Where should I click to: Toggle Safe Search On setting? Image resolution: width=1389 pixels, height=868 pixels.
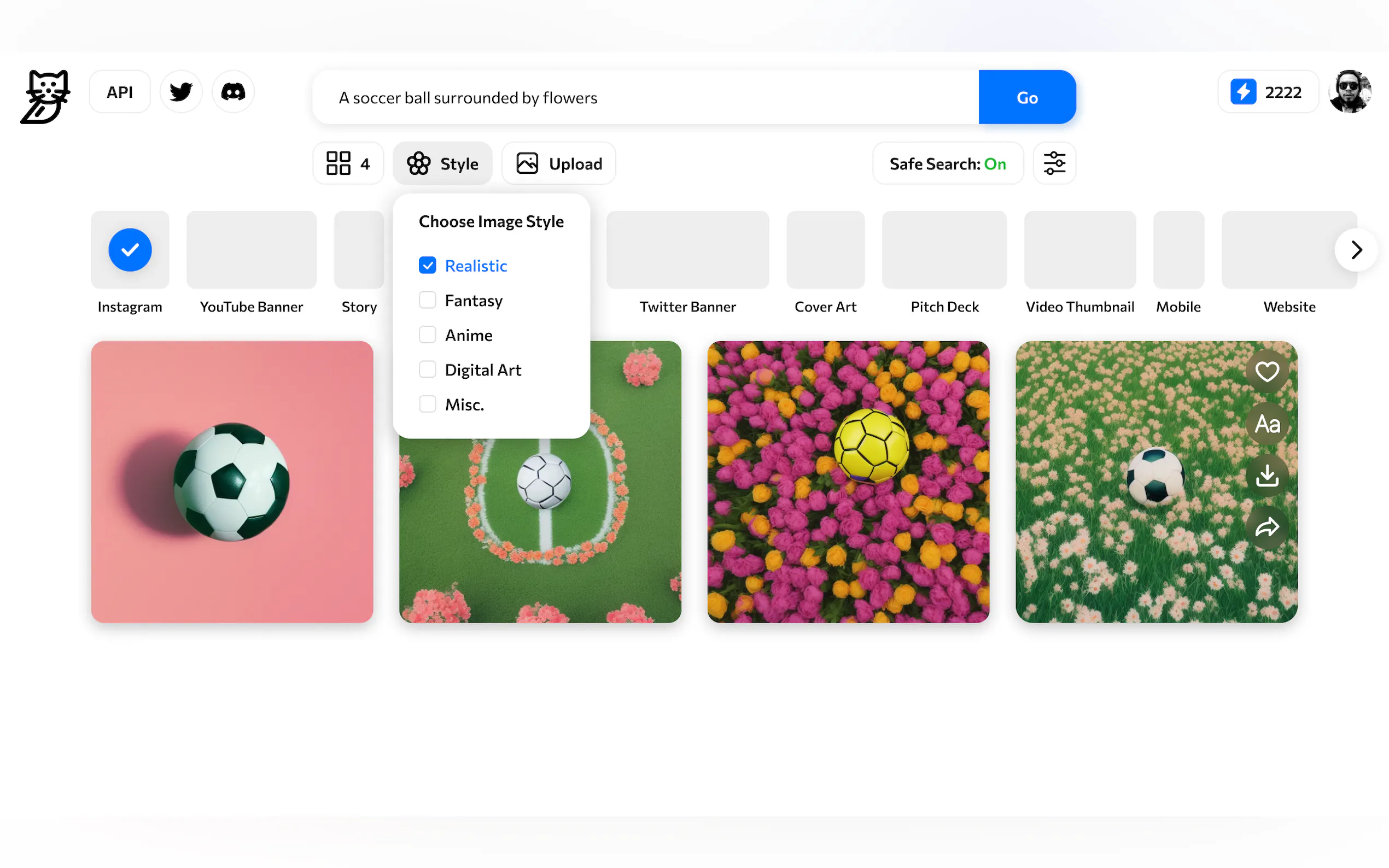[948, 163]
